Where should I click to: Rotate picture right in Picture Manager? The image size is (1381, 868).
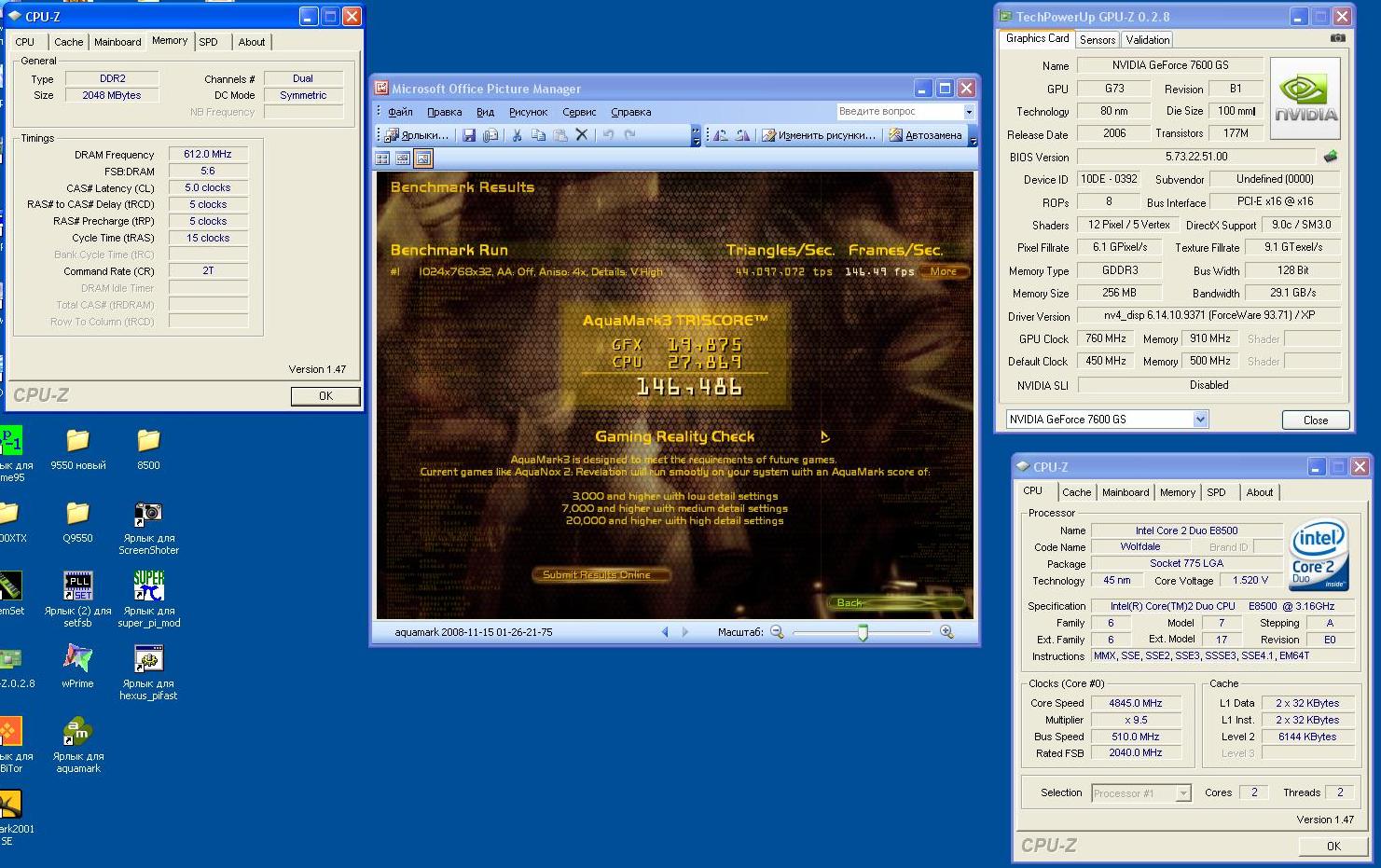click(x=743, y=135)
